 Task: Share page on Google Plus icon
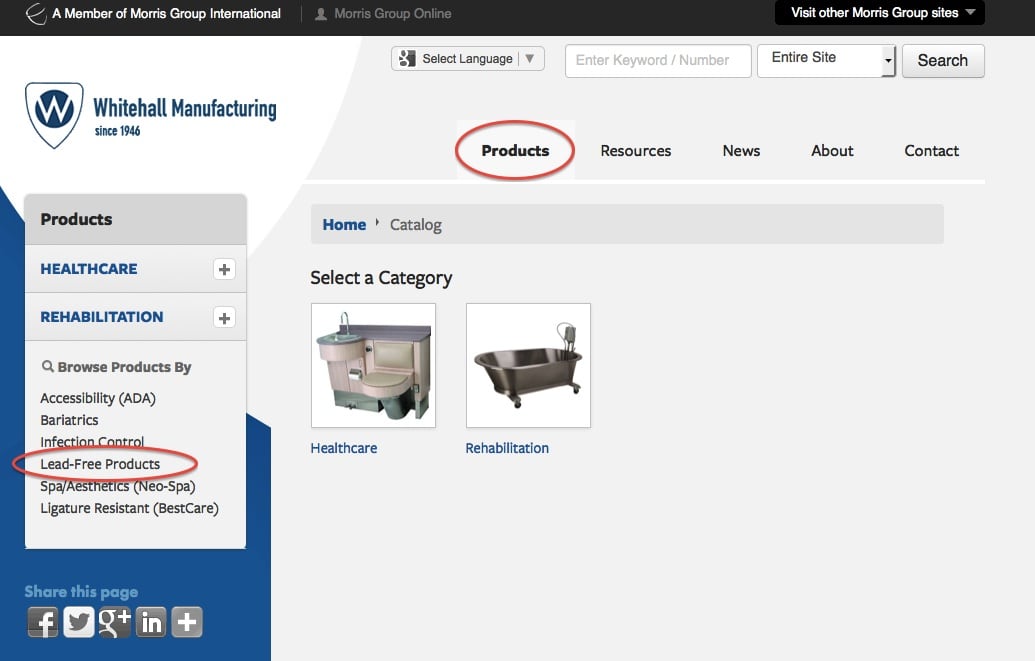pyautogui.click(x=114, y=622)
